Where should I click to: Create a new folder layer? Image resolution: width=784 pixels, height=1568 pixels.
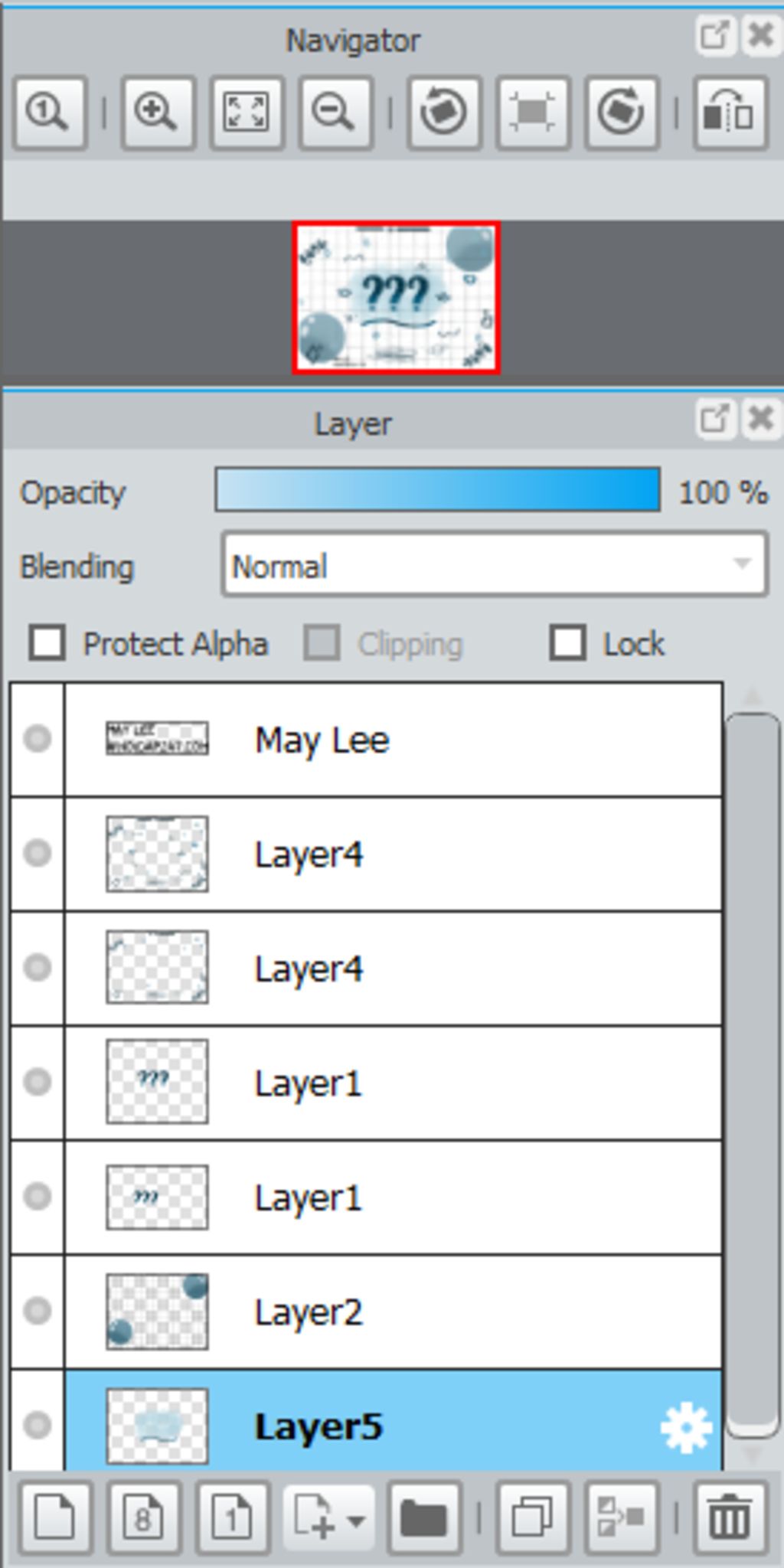point(424,1517)
